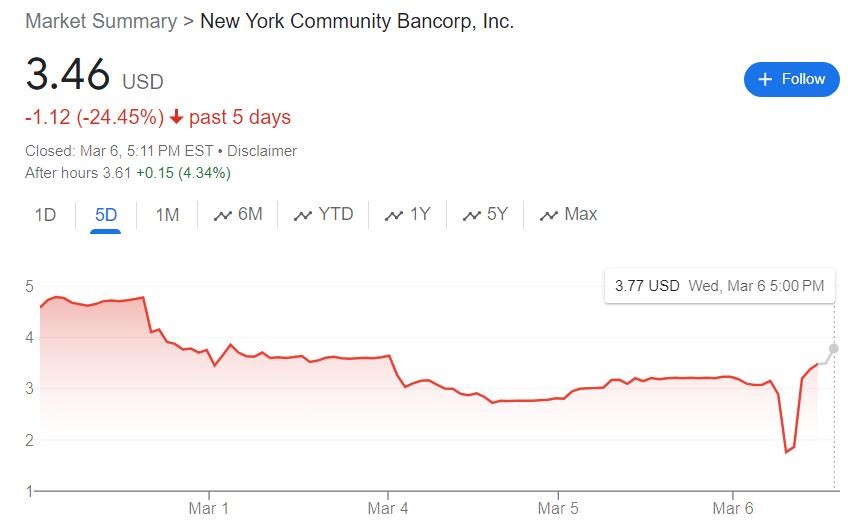This screenshot has width=852, height=532.
Task: Click the Follow button
Action: [x=791, y=79]
